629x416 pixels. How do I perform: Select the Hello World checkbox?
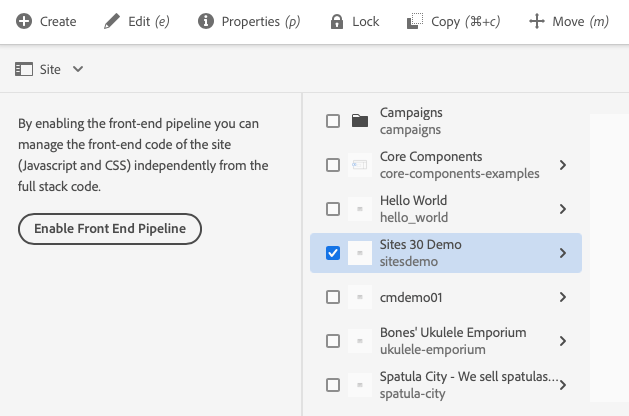click(333, 209)
